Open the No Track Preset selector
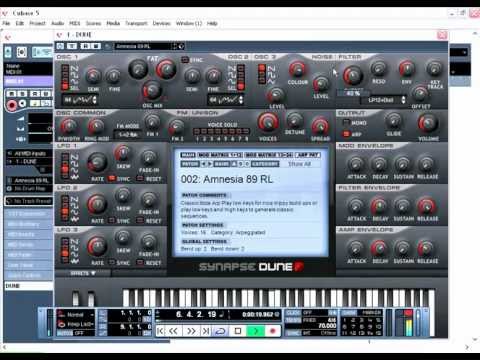 click(29, 201)
